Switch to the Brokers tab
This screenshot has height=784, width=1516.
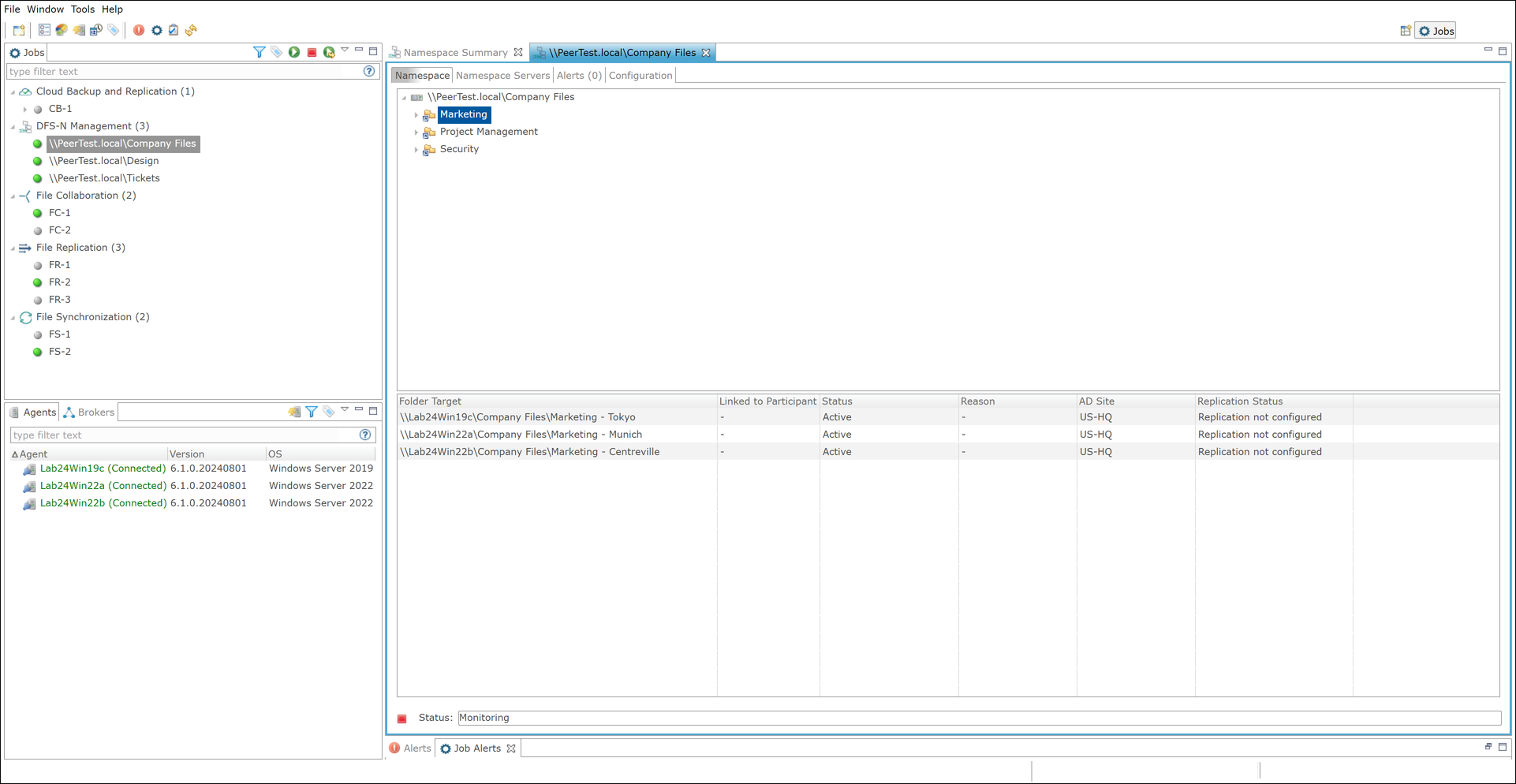point(89,412)
